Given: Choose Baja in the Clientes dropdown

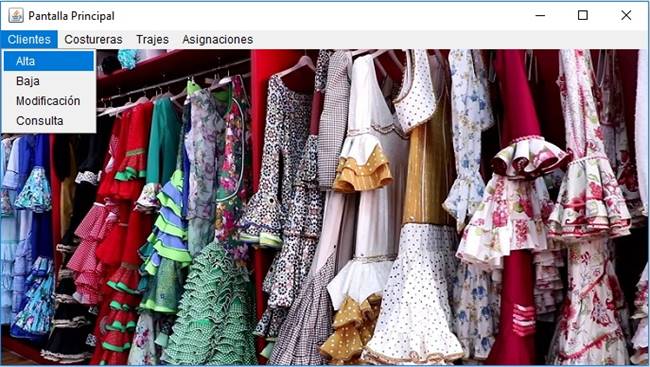Looking at the screenshot, I should point(49,81).
